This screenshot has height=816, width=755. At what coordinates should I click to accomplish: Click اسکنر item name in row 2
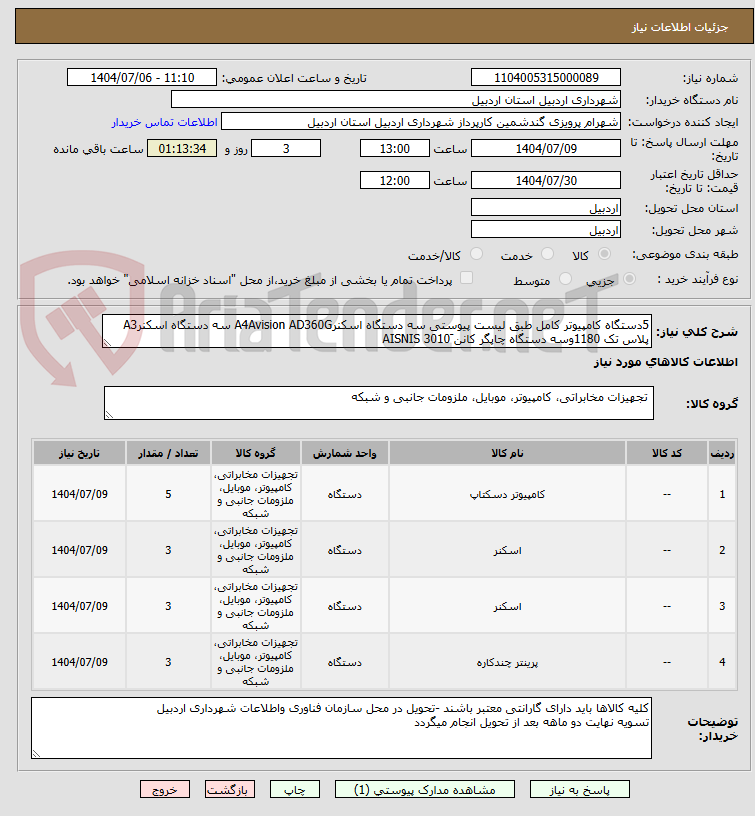(507, 550)
